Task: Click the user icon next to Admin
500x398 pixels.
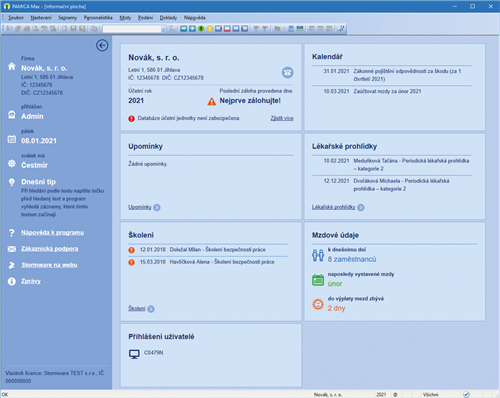Action: [12, 115]
